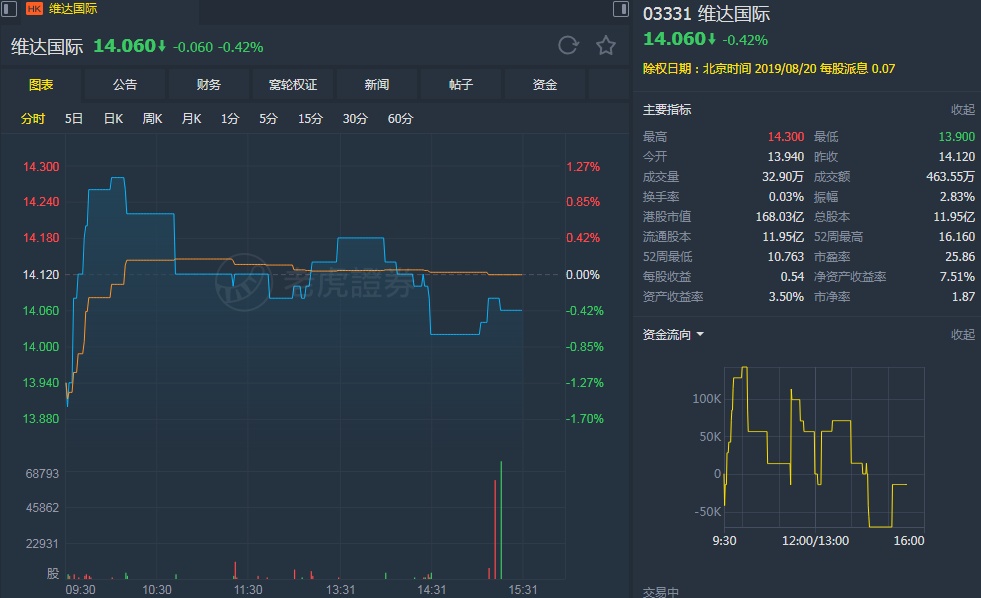Viewport: 981px width, 598px height.
Task: Click the 资产收益率 value 3.50%
Action: [786, 296]
